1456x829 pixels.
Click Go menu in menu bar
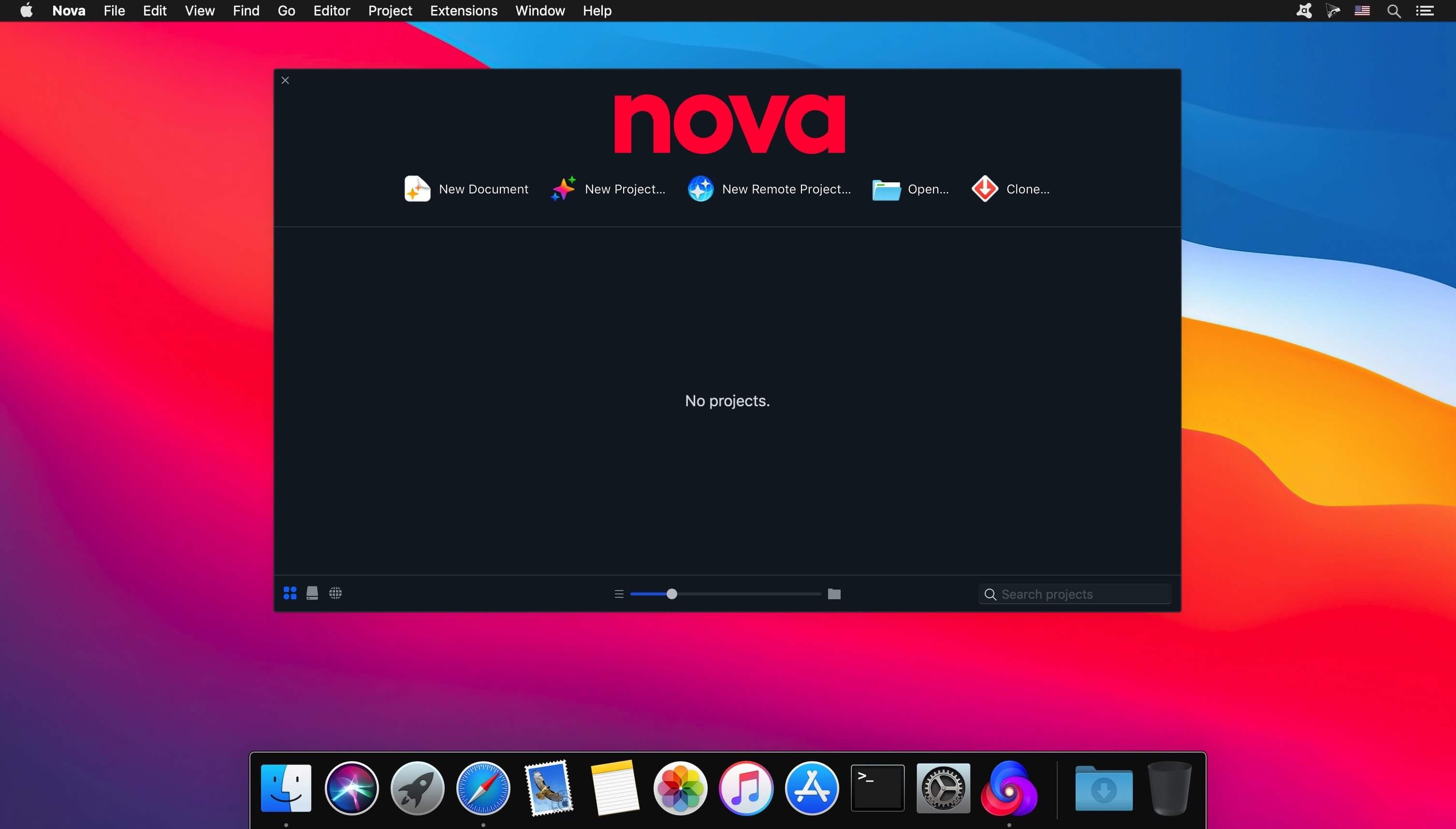(x=286, y=10)
